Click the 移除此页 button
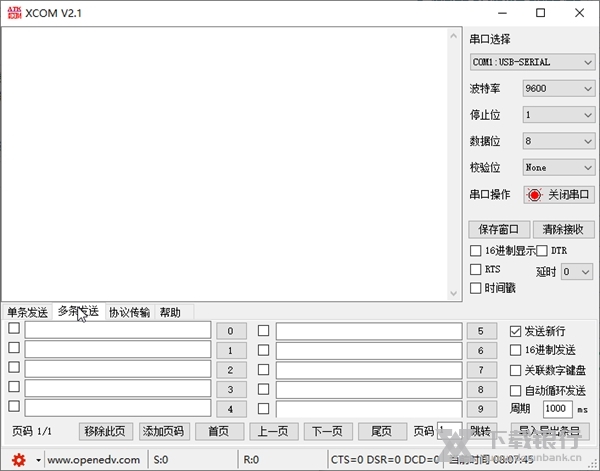Viewport: 600px width, 471px height. pos(106,432)
